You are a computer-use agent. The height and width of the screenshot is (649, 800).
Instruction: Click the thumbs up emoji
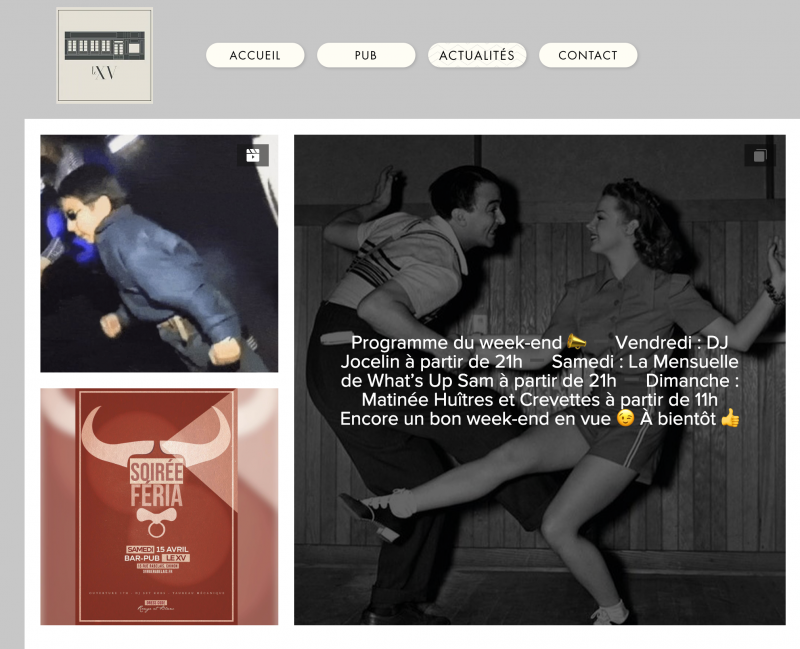point(730,419)
